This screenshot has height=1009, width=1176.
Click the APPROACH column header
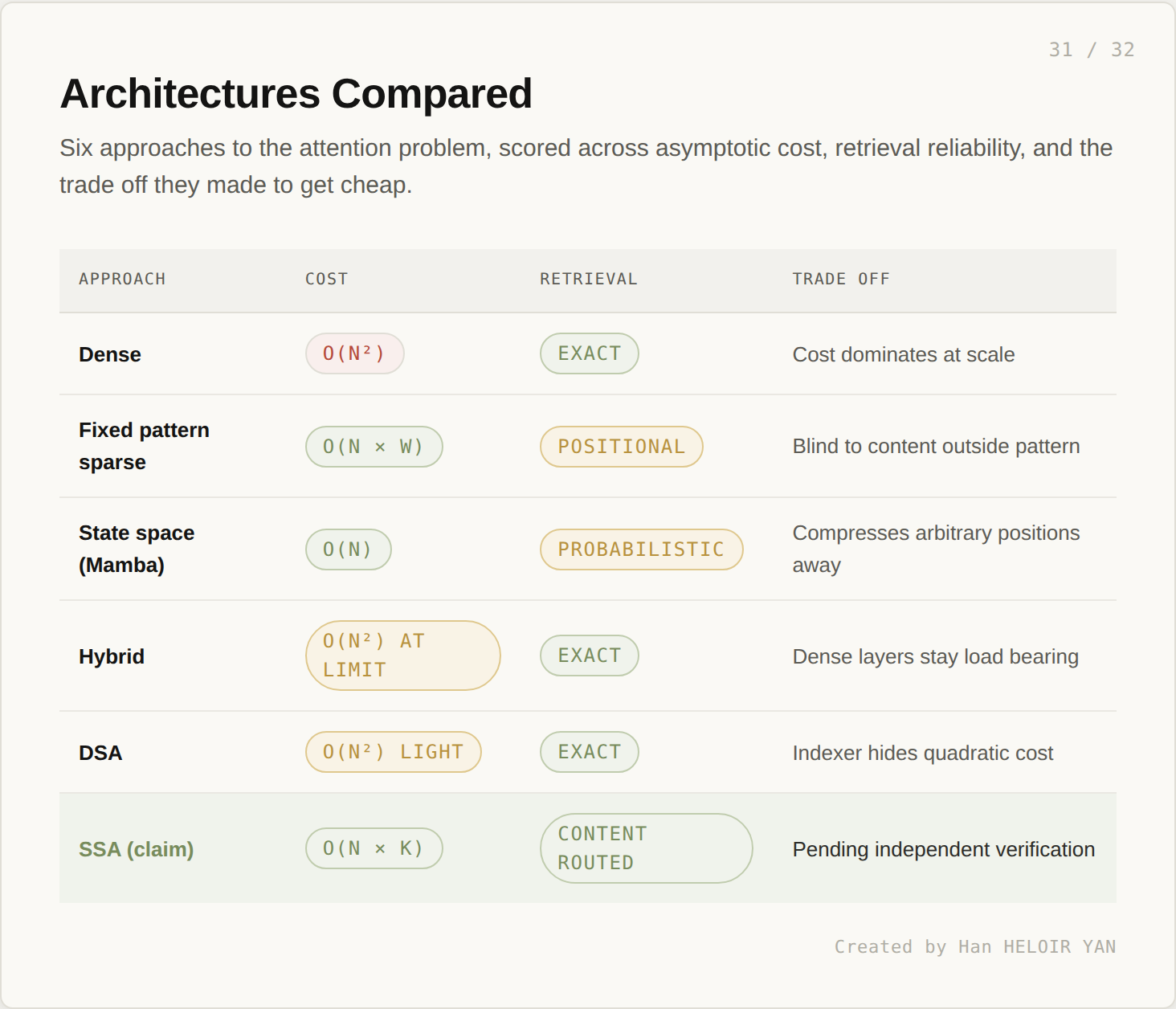(x=122, y=279)
